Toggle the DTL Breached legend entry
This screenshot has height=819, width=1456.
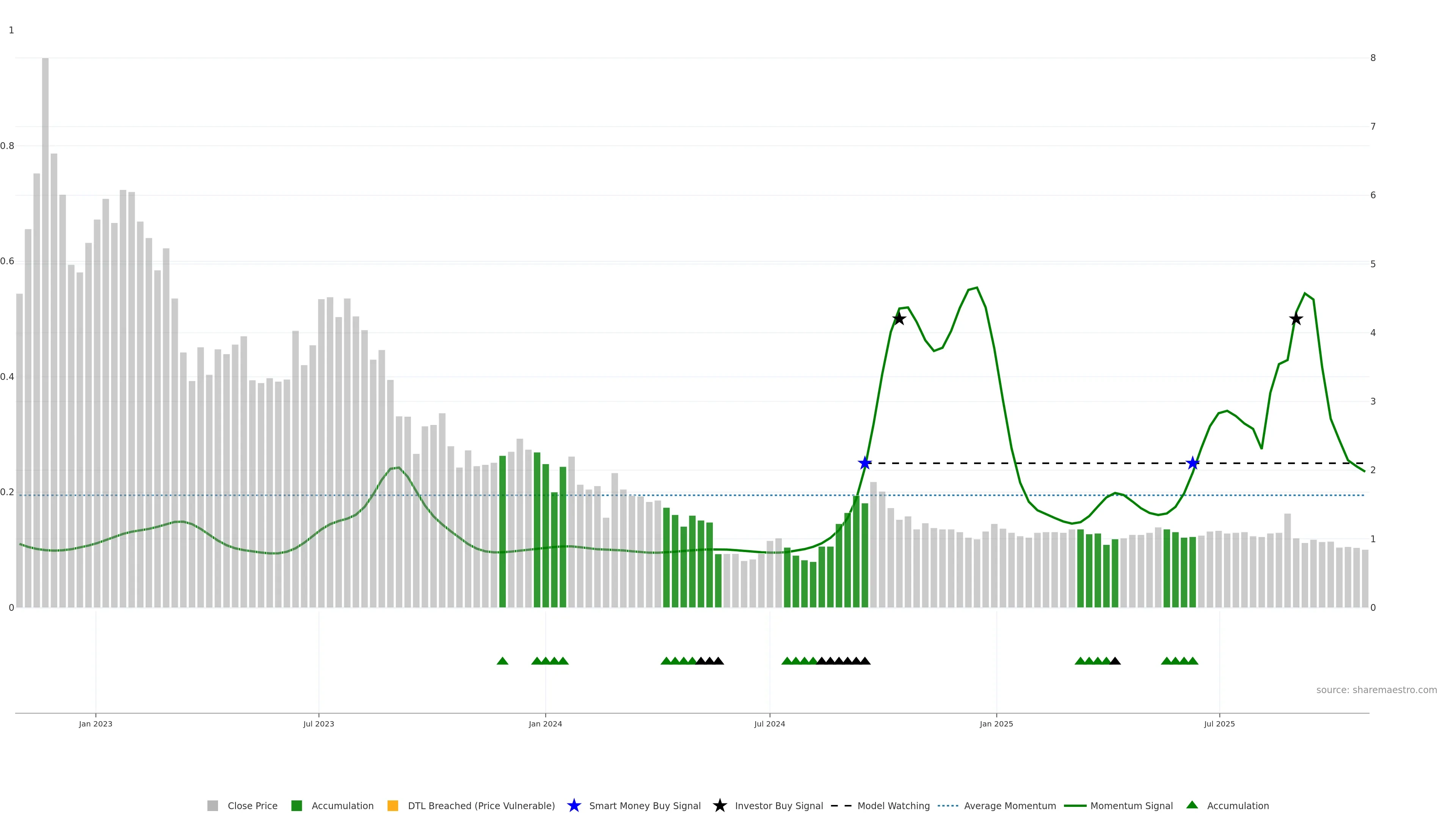coord(481,805)
